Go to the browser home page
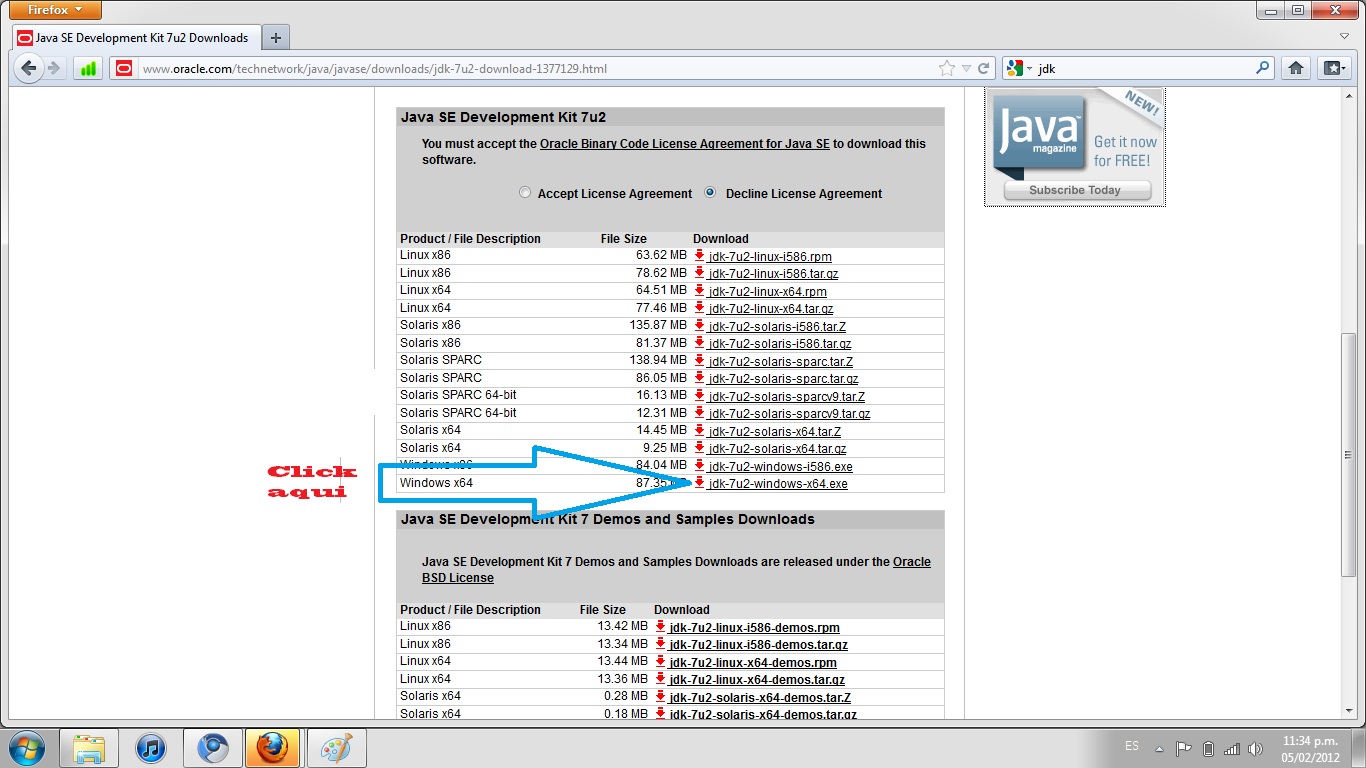The image size is (1366, 768). click(x=1296, y=68)
